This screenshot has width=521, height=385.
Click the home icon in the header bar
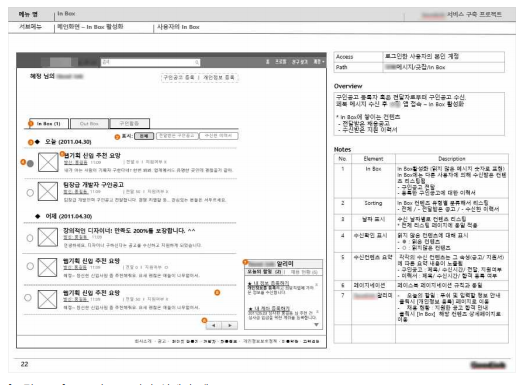267,62
